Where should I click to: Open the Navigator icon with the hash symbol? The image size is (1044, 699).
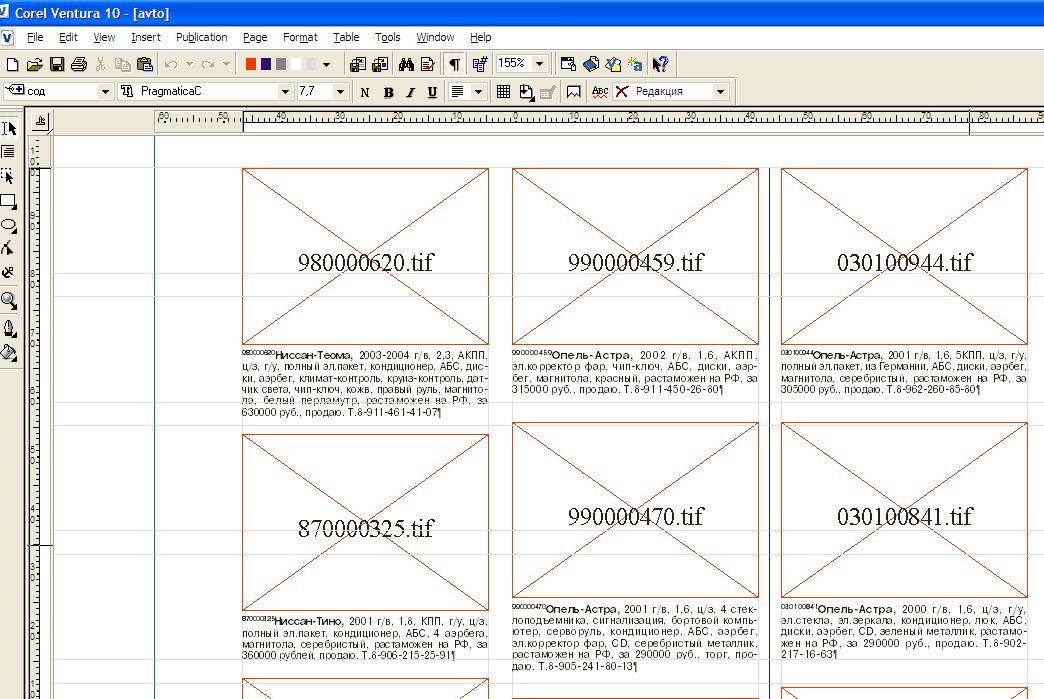pyautogui.click(x=479, y=65)
